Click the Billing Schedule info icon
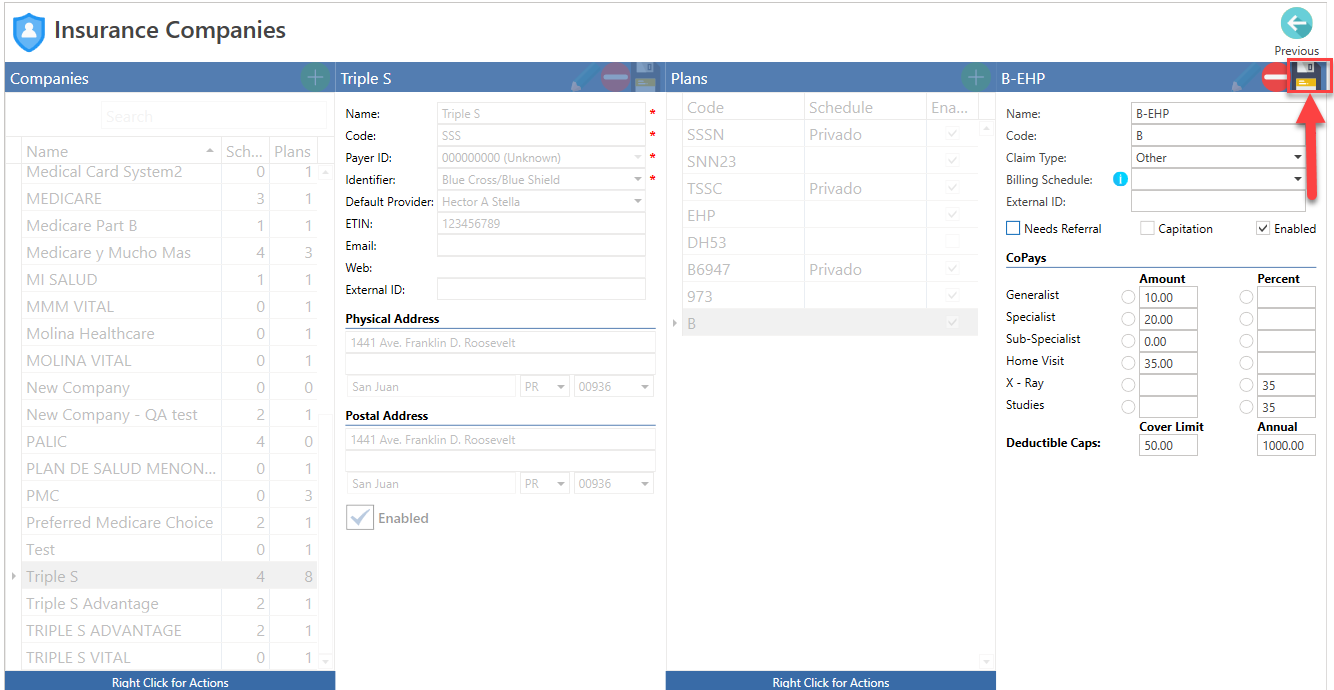The height and width of the screenshot is (690, 1334). [1120, 180]
